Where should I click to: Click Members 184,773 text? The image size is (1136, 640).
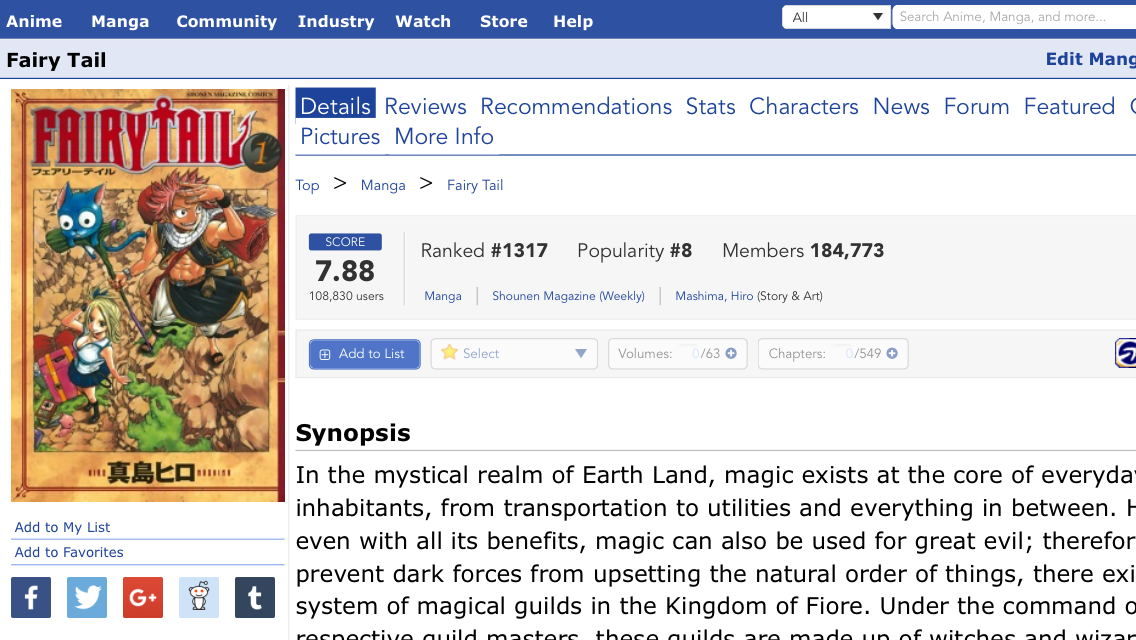click(803, 251)
